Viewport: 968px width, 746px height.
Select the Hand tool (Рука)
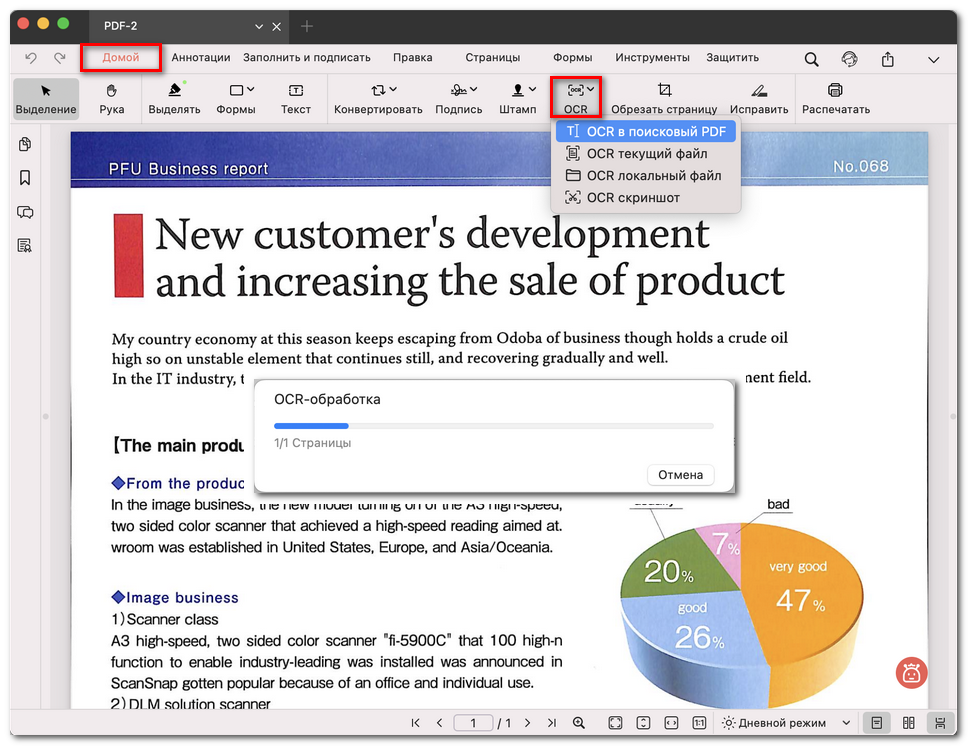click(x=111, y=98)
